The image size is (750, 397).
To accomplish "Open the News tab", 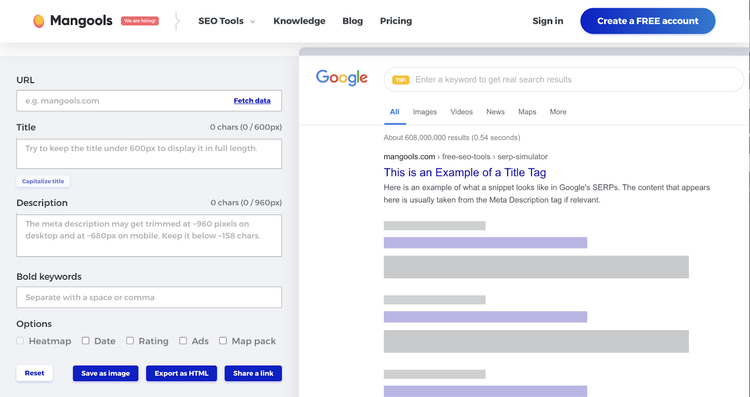I will point(496,112).
